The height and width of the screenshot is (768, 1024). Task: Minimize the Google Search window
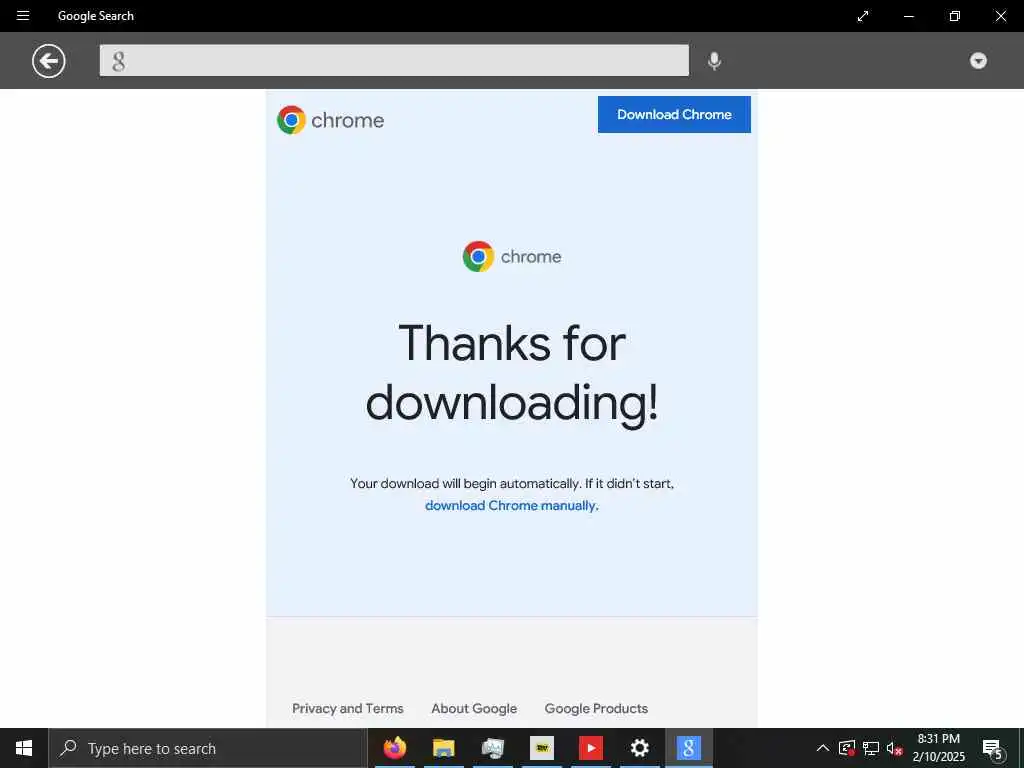click(x=908, y=16)
